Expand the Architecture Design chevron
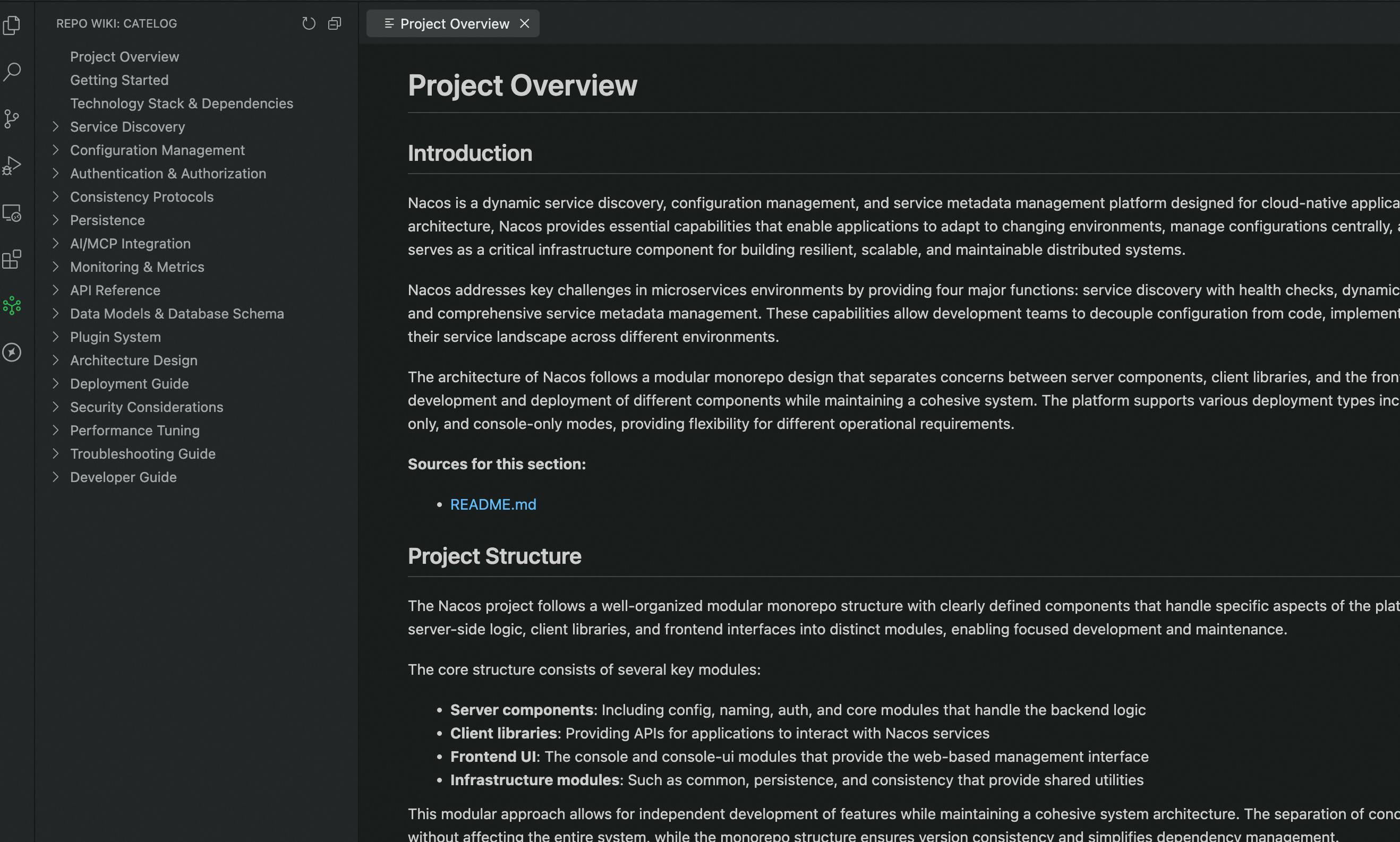The height and width of the screenshot is (842, 1400). (56, 360)
